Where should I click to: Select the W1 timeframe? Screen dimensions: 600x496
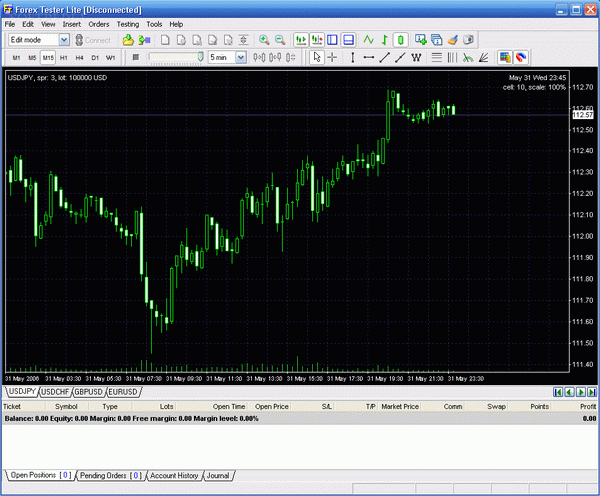click(111, 58)
